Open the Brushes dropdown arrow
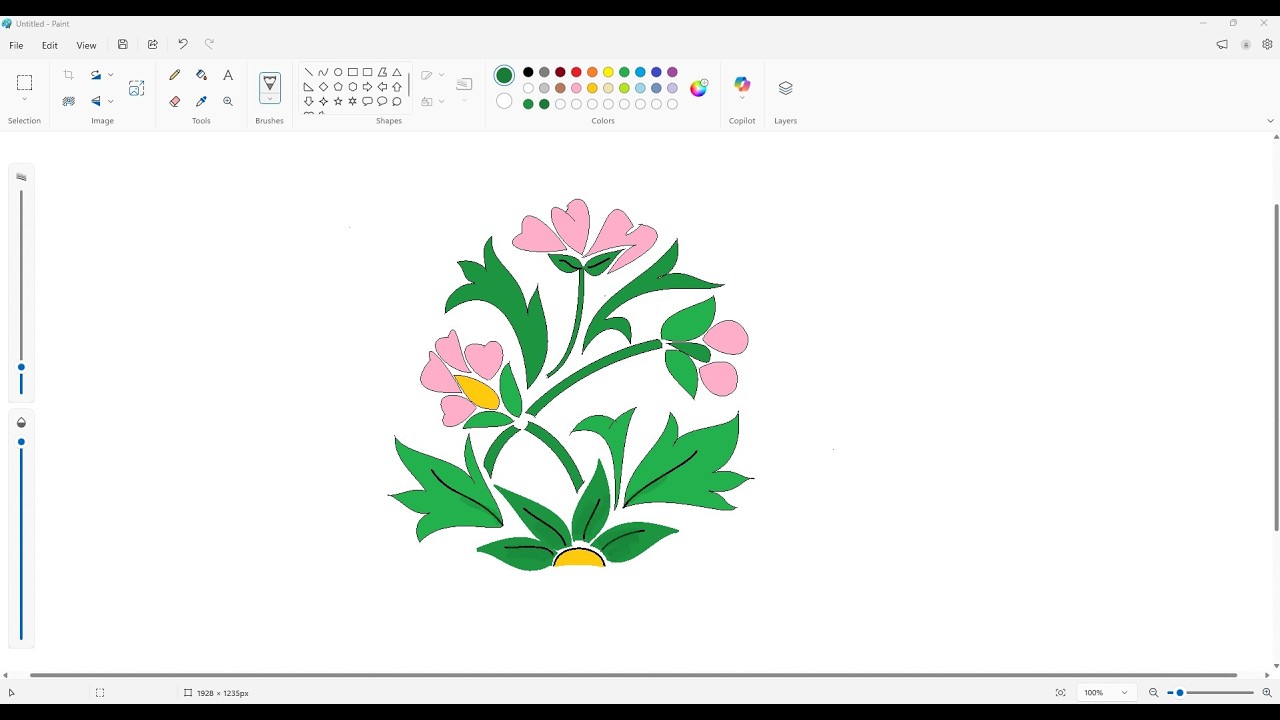This screenshot has height=720, width=1280. tap(270, 99)
